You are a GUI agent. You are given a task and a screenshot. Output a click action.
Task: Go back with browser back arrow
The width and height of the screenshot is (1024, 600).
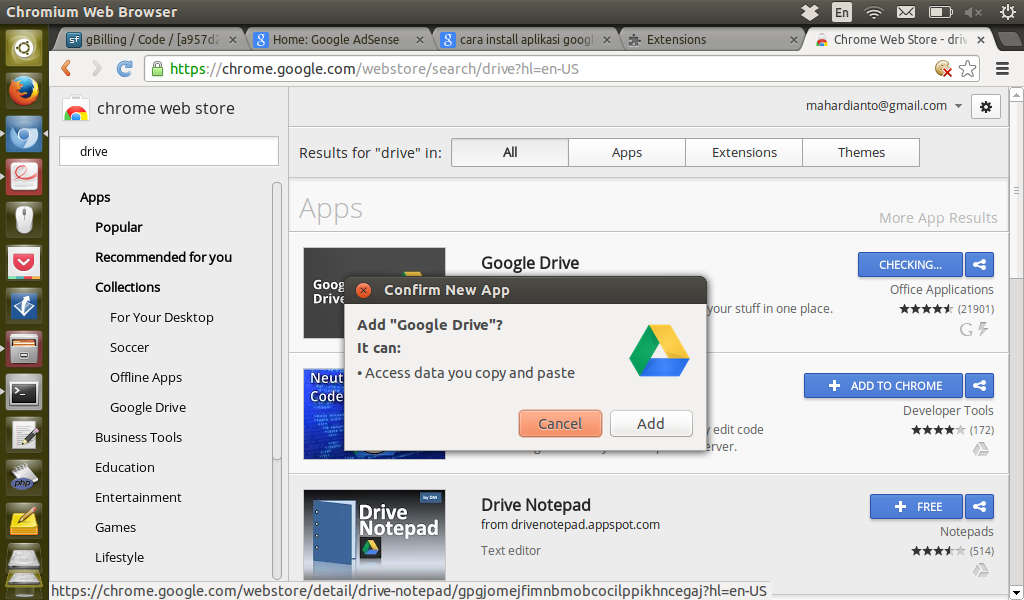point(66,69)
